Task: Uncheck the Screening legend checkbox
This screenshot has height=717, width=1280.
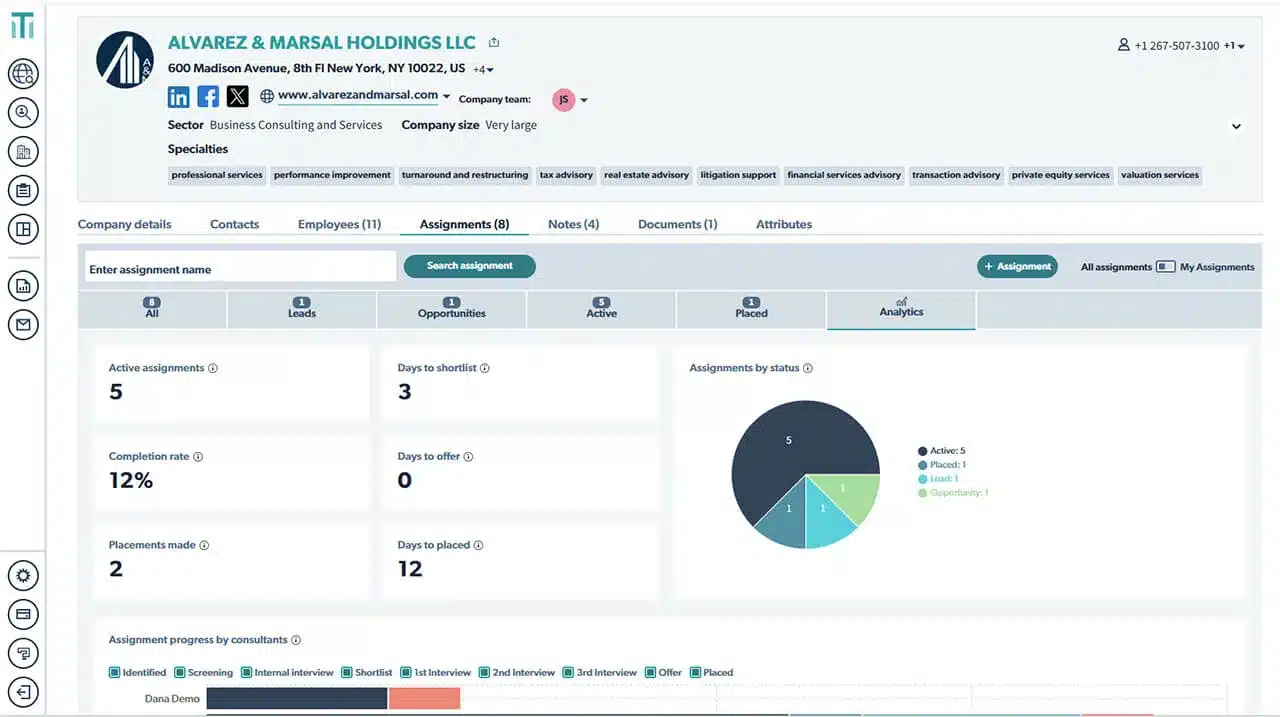Action: click(x=180, y=673)
